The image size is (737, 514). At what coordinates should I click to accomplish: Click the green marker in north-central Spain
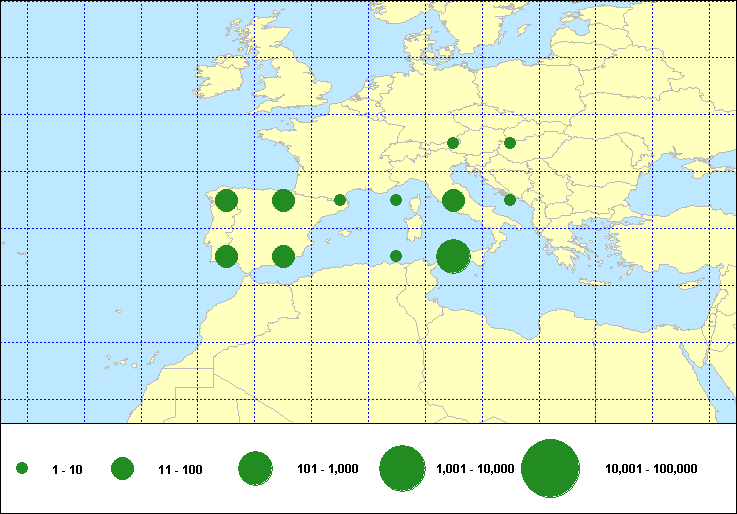[283, 200]
